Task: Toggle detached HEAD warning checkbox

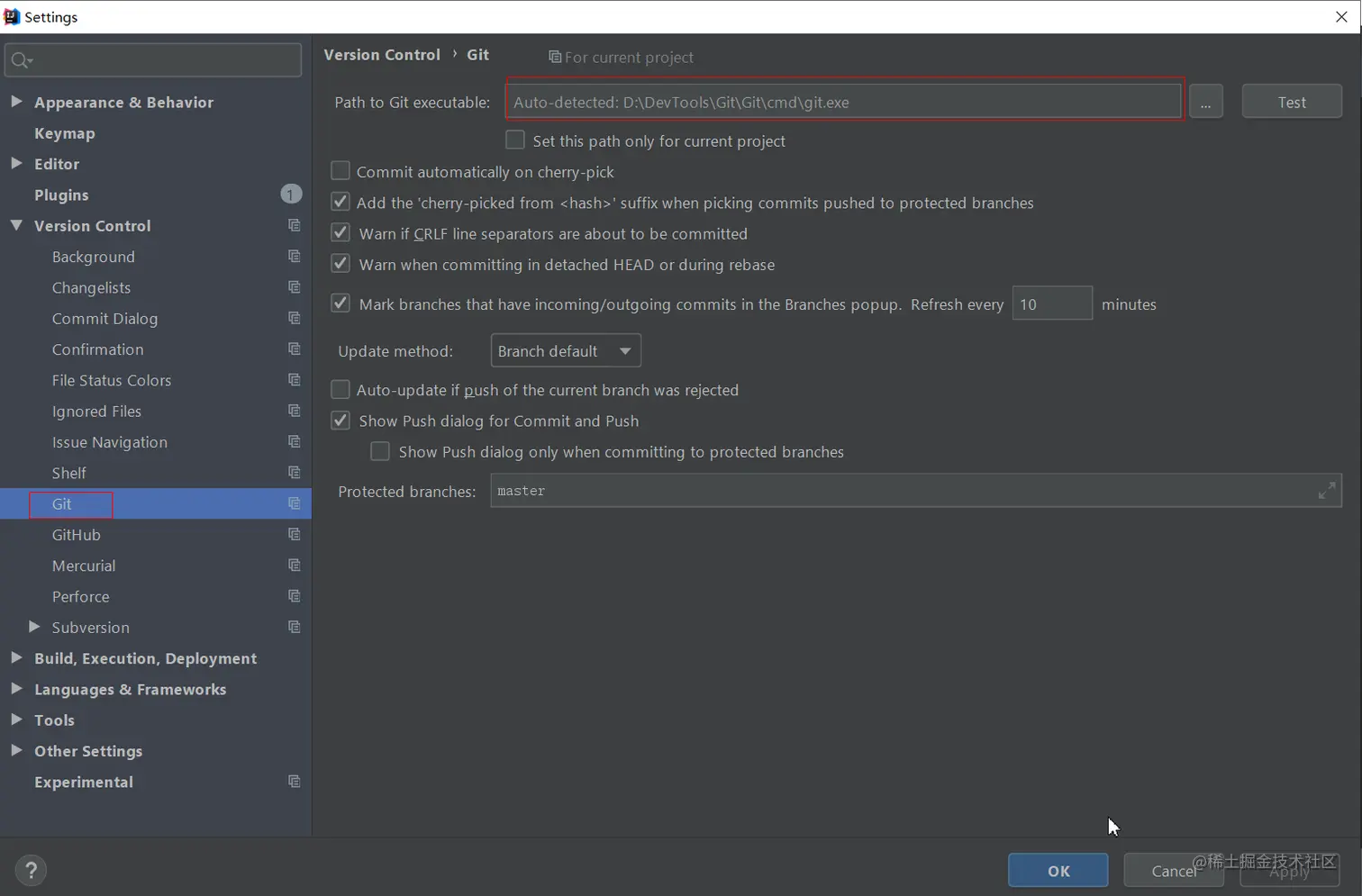Action: [x=340, y=264]
